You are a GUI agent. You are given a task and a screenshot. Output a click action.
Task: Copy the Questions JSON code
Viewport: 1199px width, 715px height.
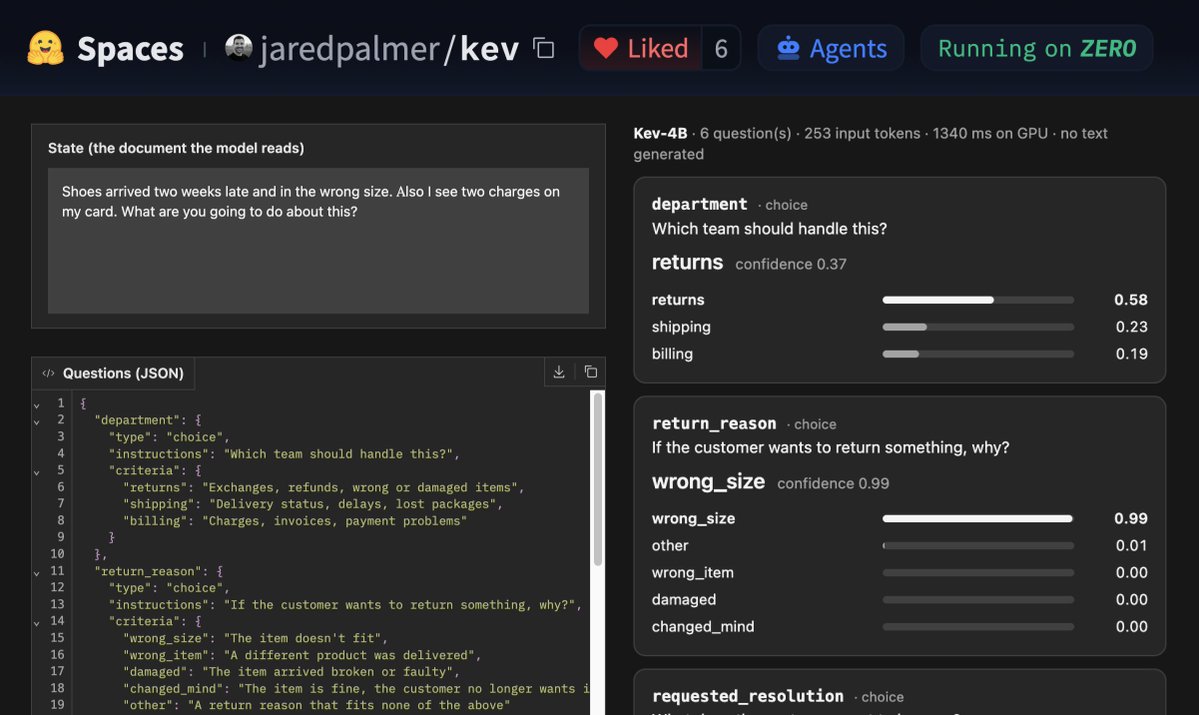tap(590, 372)
